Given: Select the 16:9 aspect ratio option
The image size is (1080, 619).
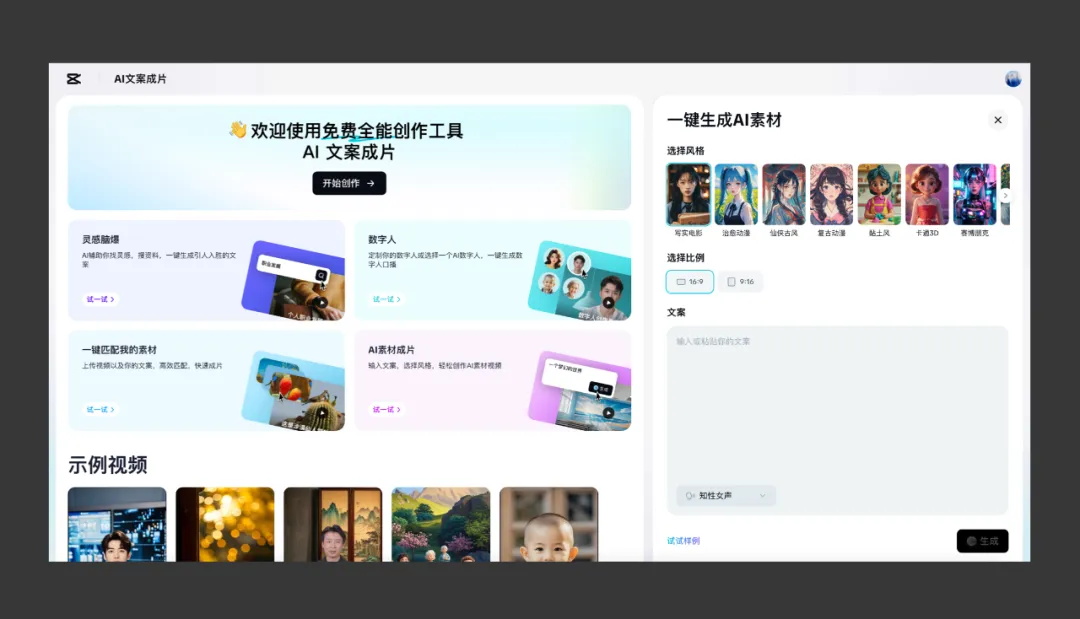Looking at the screenshot, I should point(689,281).
